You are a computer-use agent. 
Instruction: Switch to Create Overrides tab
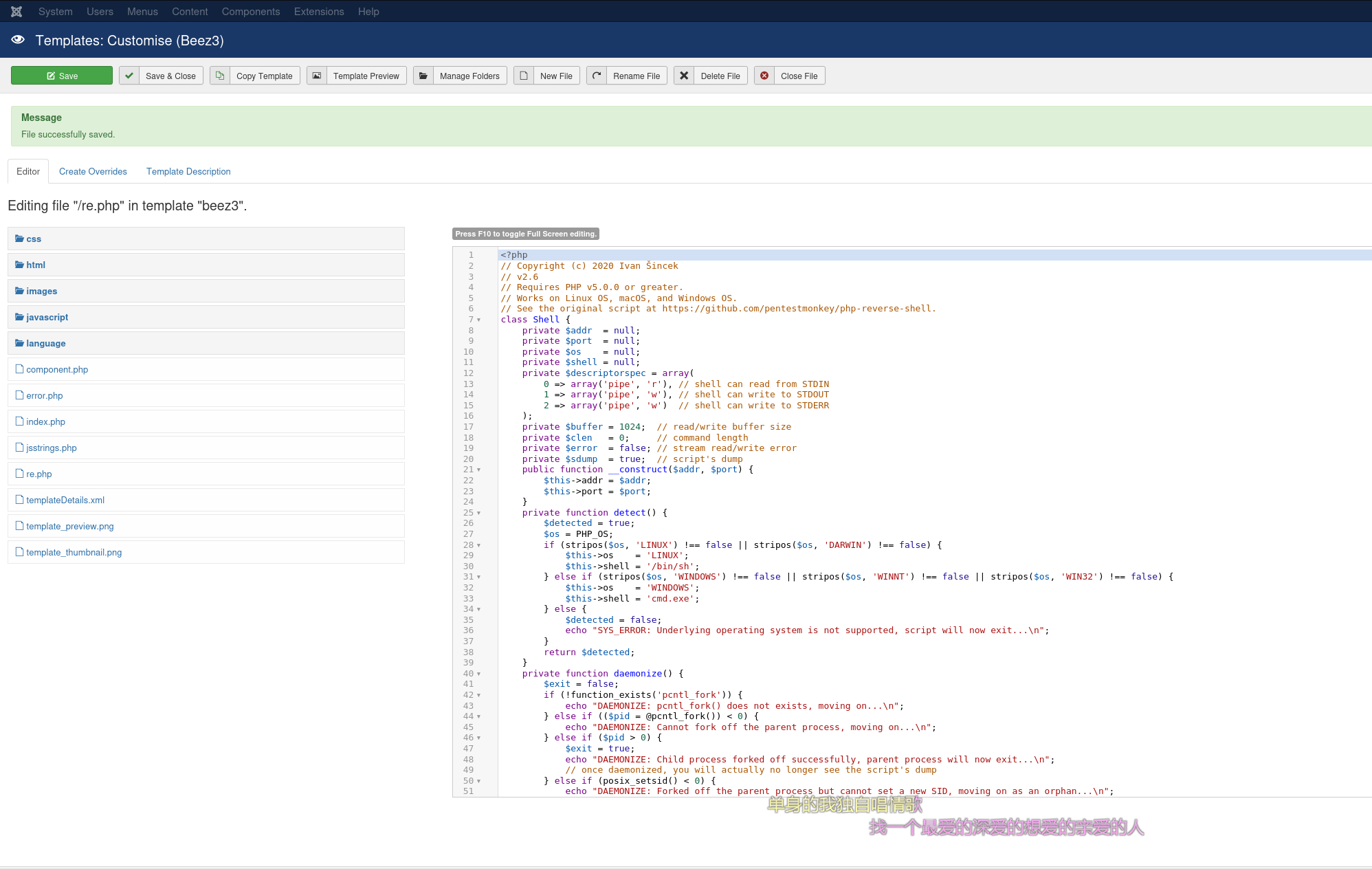(x=93, y=171)
